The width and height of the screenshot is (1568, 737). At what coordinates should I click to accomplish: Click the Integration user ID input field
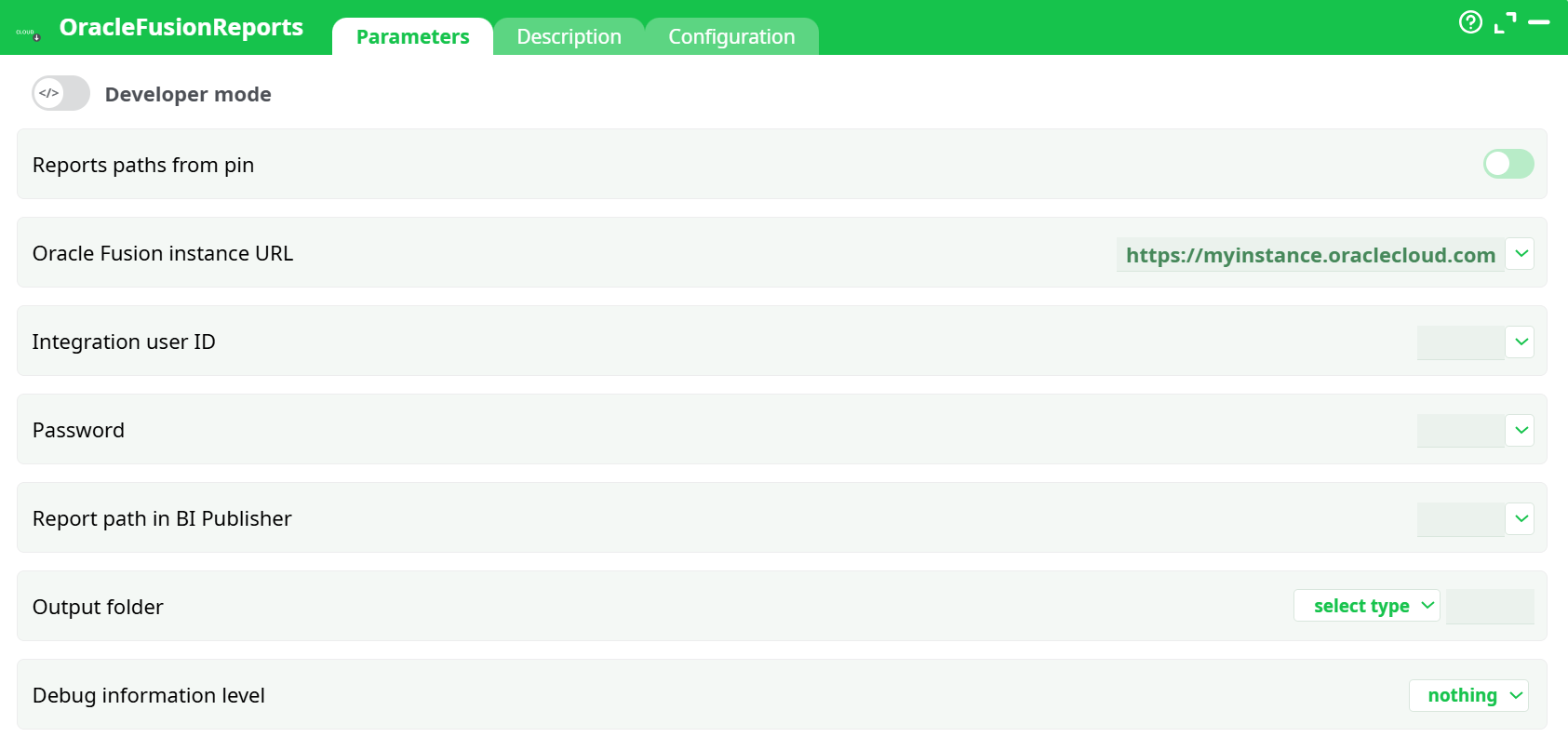pos(1460,342)
